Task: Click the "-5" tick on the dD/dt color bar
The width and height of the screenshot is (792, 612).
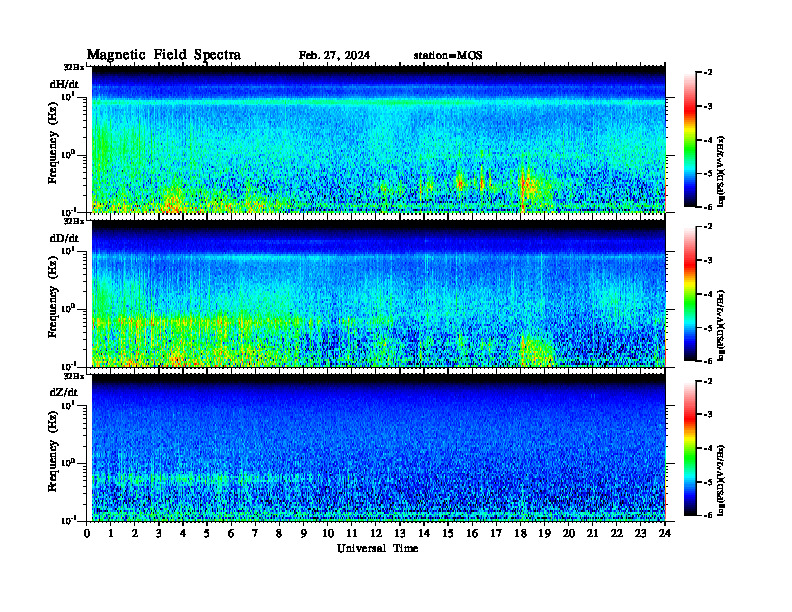Action: tap(708, 327)
